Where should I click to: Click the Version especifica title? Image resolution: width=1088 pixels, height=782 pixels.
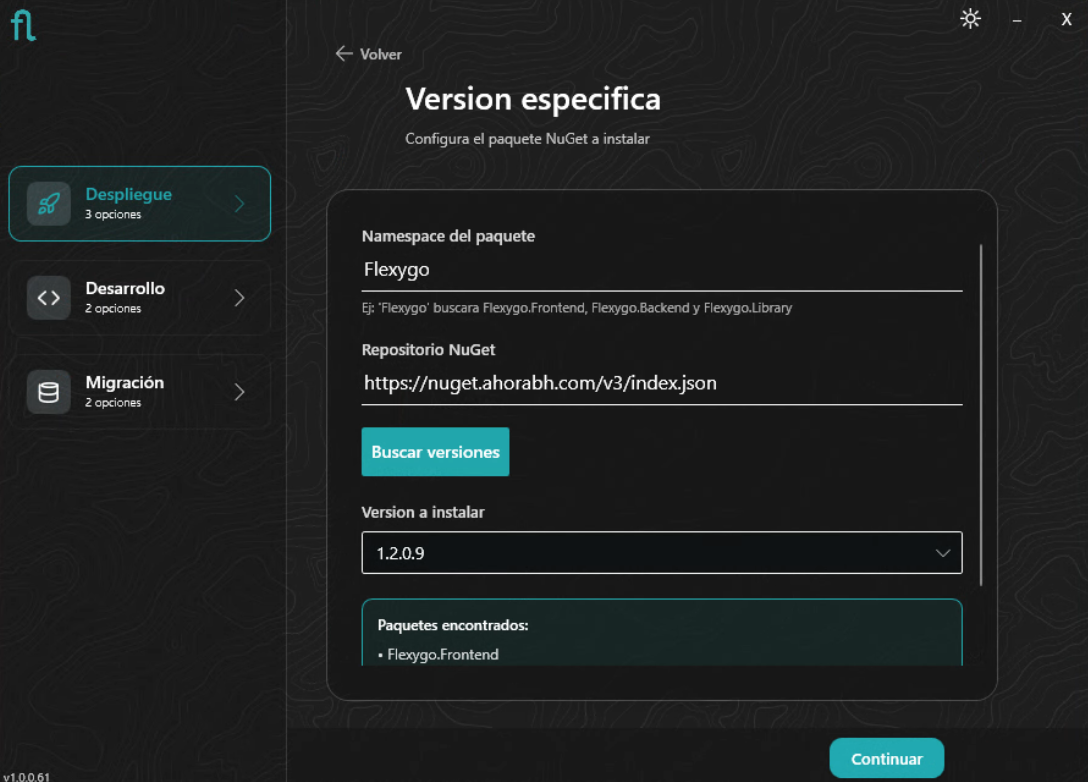(x=533, y=99)
